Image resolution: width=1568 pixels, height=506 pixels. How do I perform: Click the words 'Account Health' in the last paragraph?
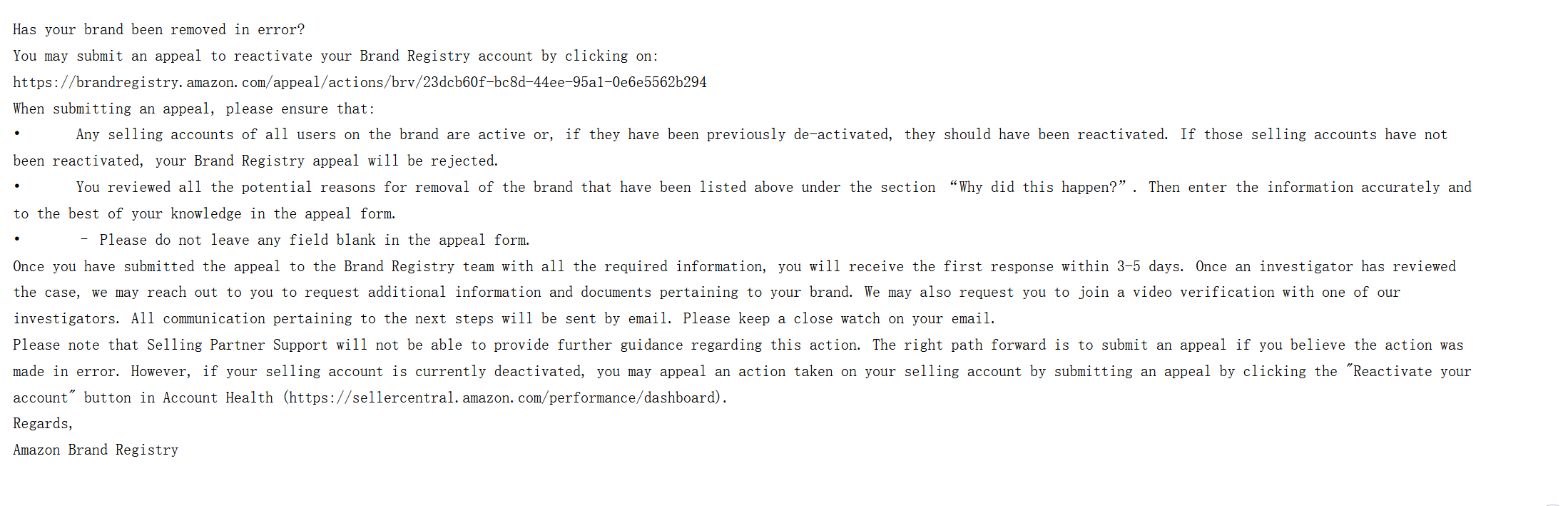(218, 398)
